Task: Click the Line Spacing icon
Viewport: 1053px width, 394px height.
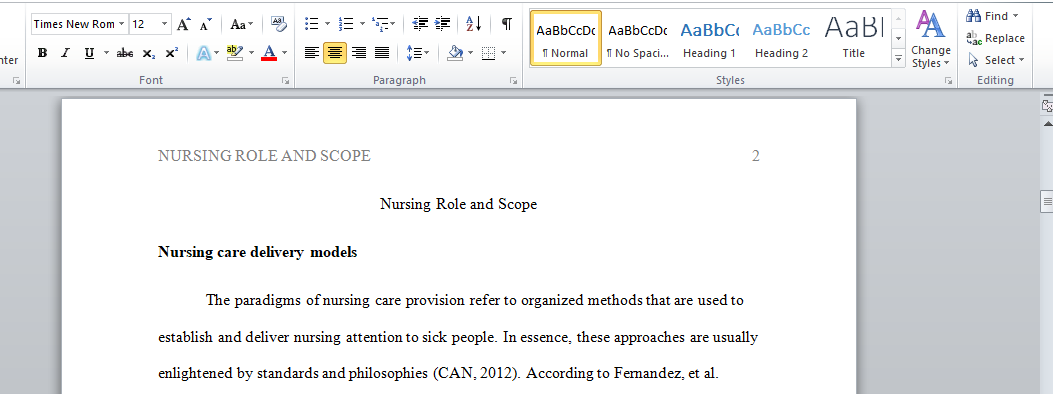Action: click(414, 53)
